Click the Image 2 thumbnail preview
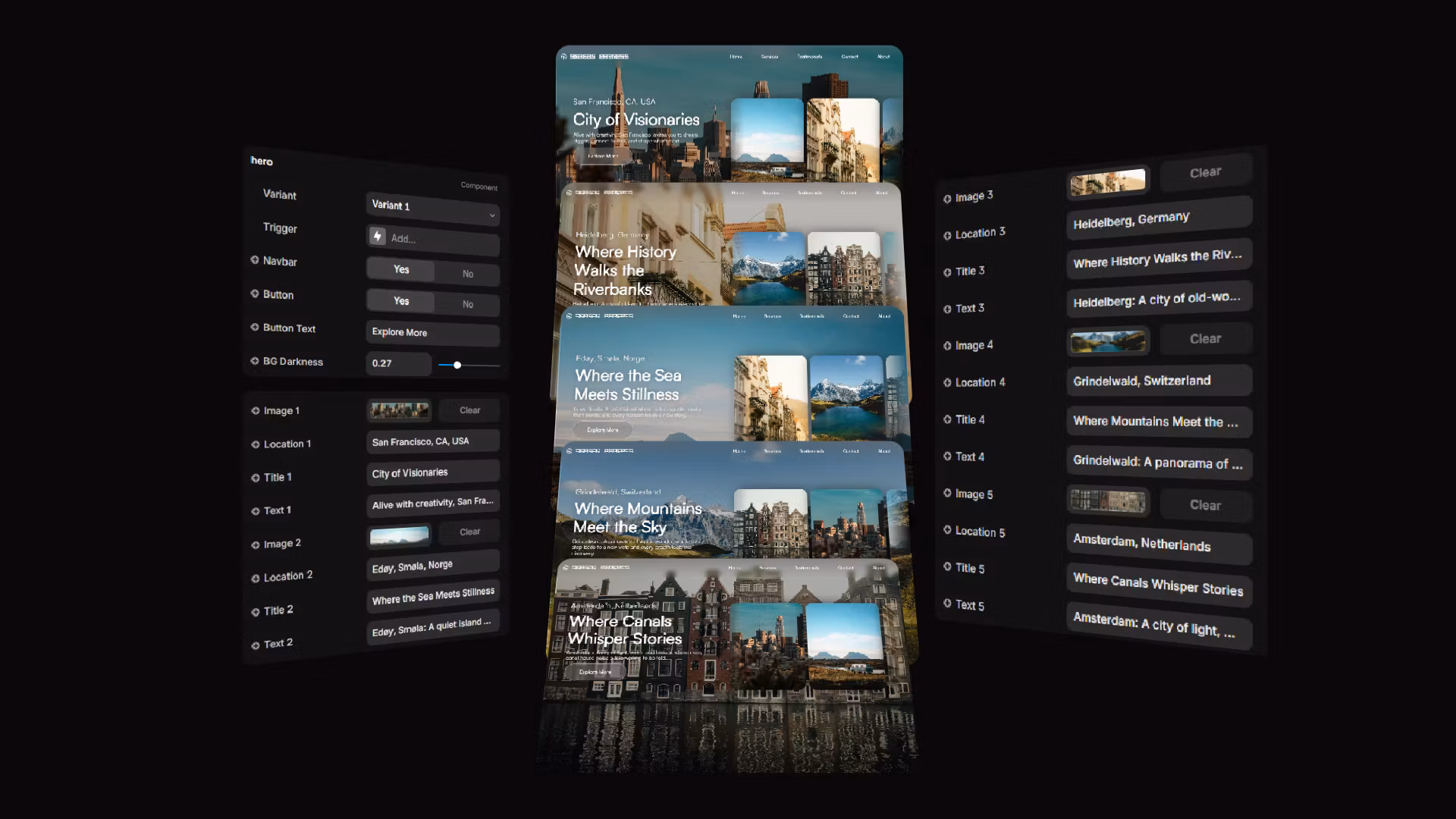1456x819 pixels. [400, 535]
